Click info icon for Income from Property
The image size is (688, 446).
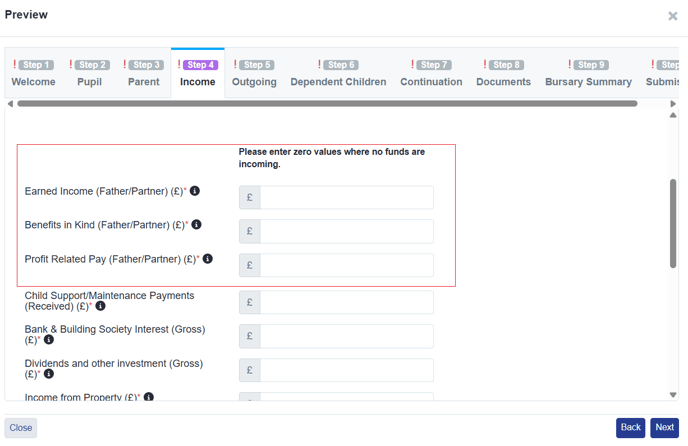(x=148, y=397)
